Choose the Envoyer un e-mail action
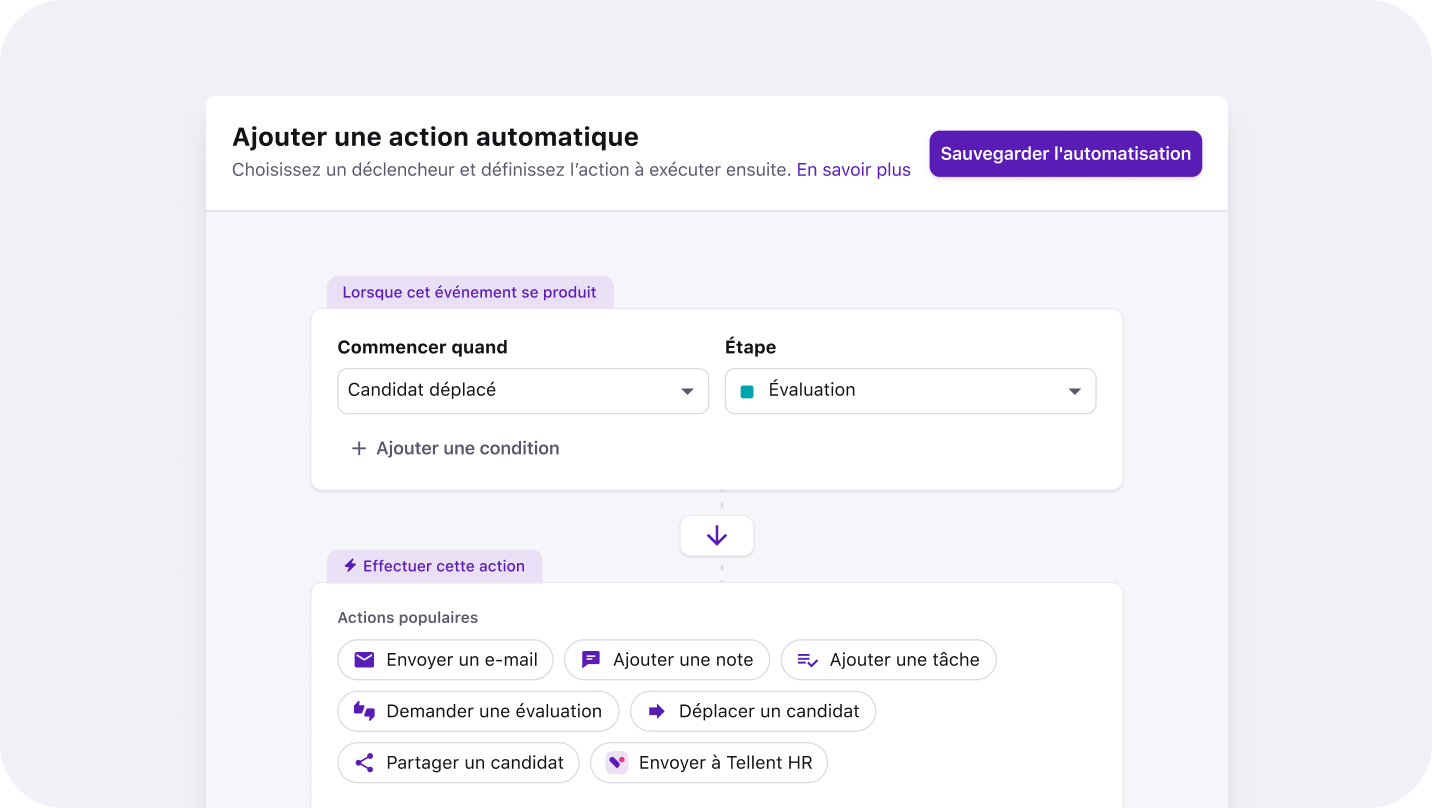Image resolution: width=1432 pixels, height=808 pixels. coord(445,659)
